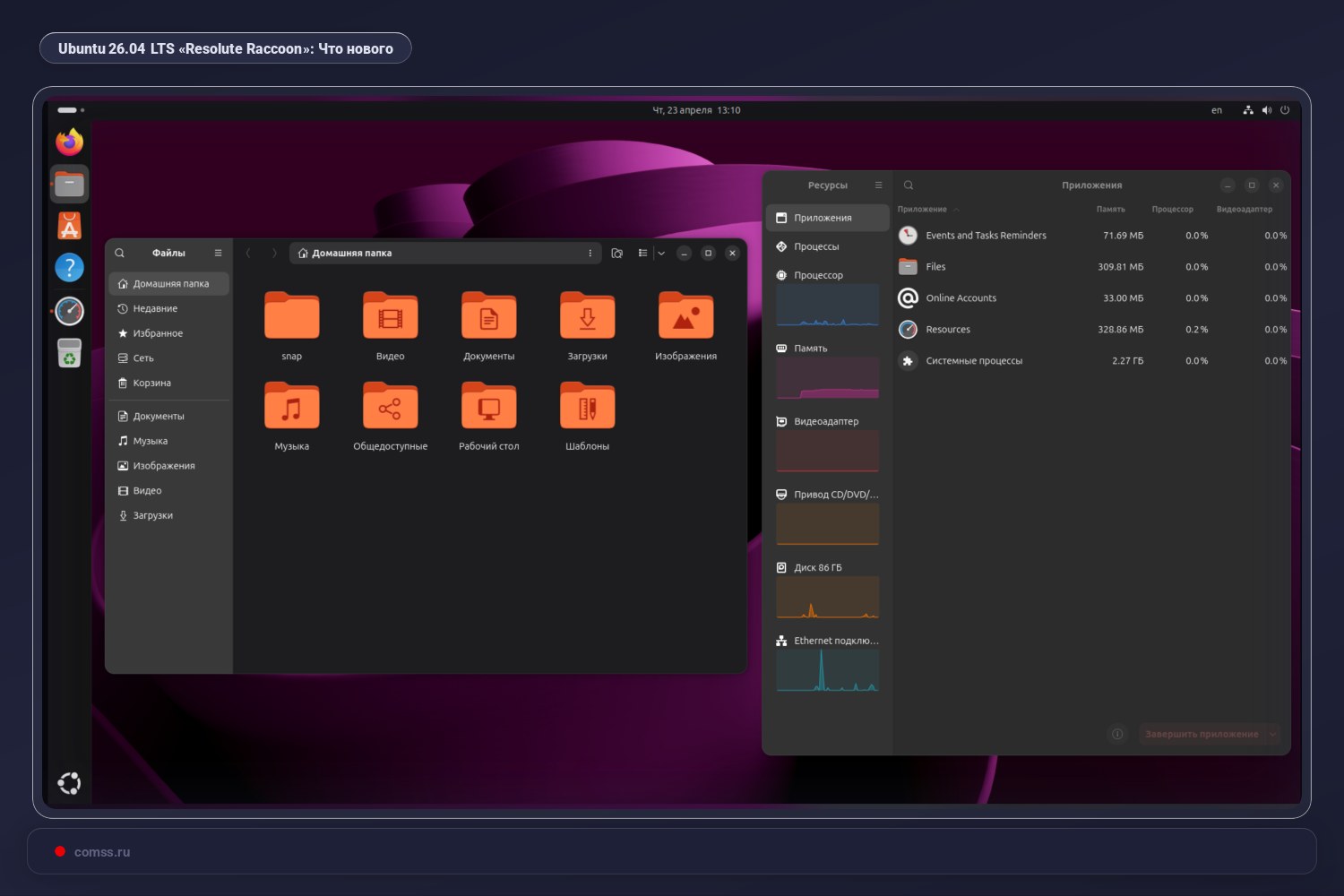Open Resources sidebar main menu icon
Image resolution: width=1344 pixels, height=896 pixels.
878,185
